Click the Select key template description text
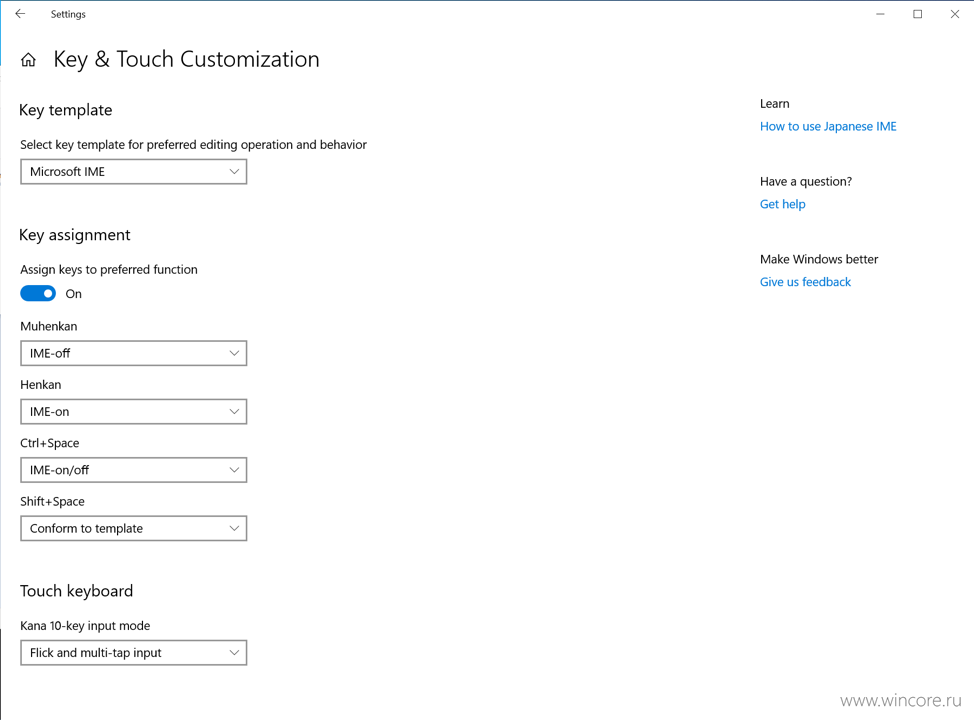Screen dimensions: 974x720 click(193, 144)
